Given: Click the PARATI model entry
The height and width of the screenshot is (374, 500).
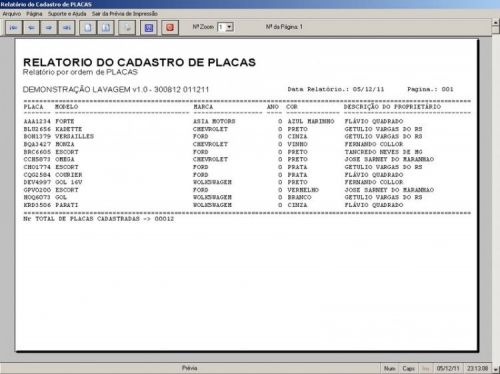Looking at the screenshot, I should pyautogui.click(x=67, y=205).
